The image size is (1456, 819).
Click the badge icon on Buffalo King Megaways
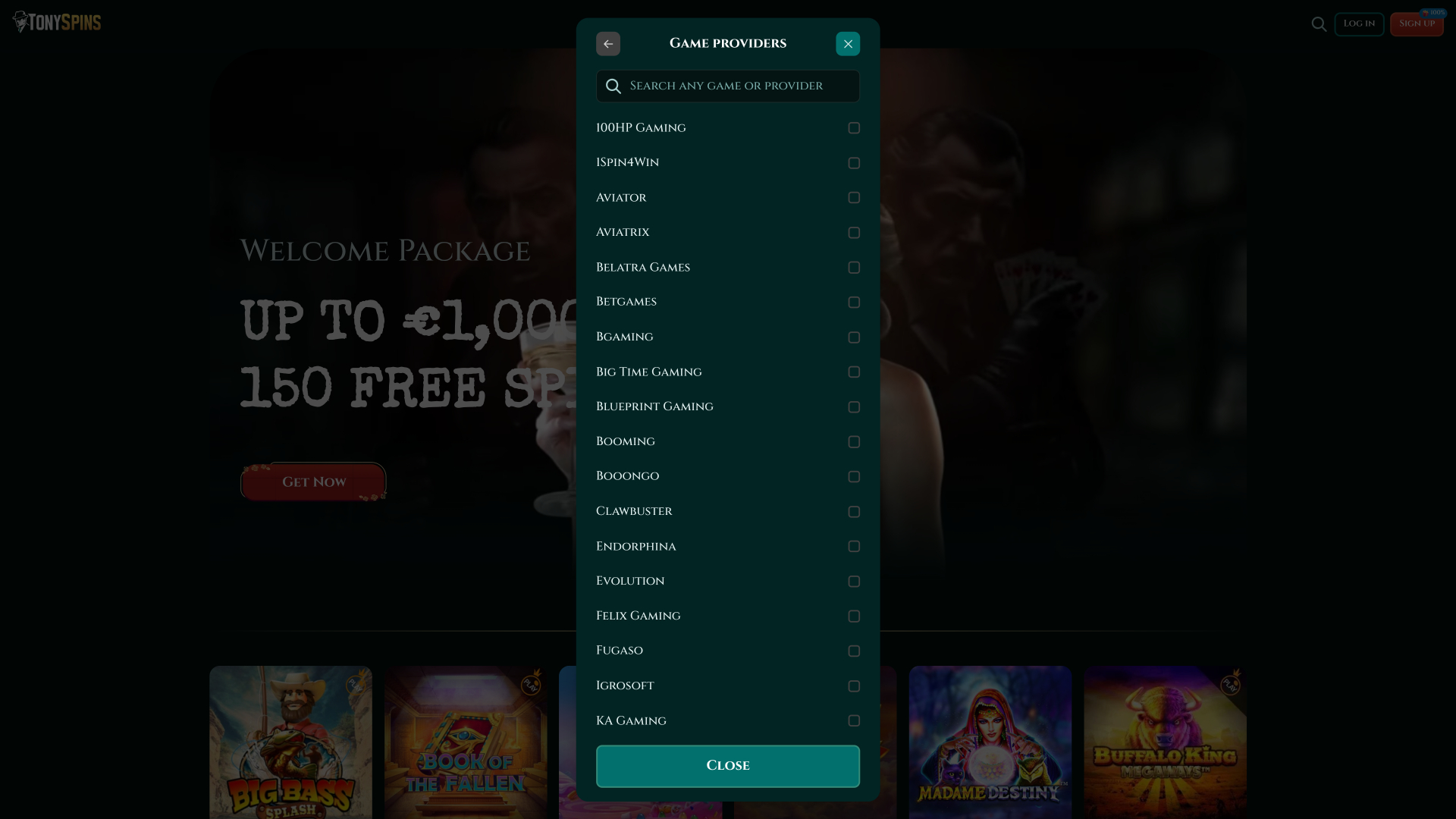[x=1232, y=685]
